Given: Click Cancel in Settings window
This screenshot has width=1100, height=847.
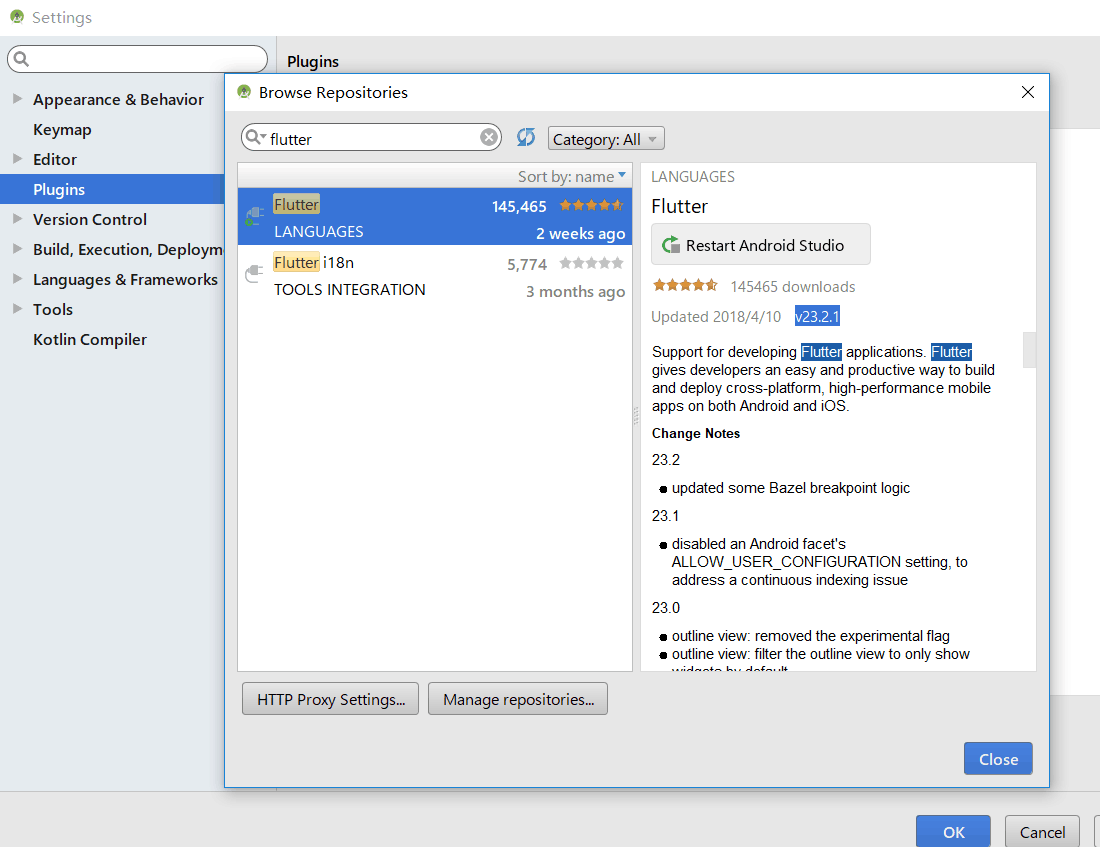Looking at the screenshot, I should (1042, 832).
